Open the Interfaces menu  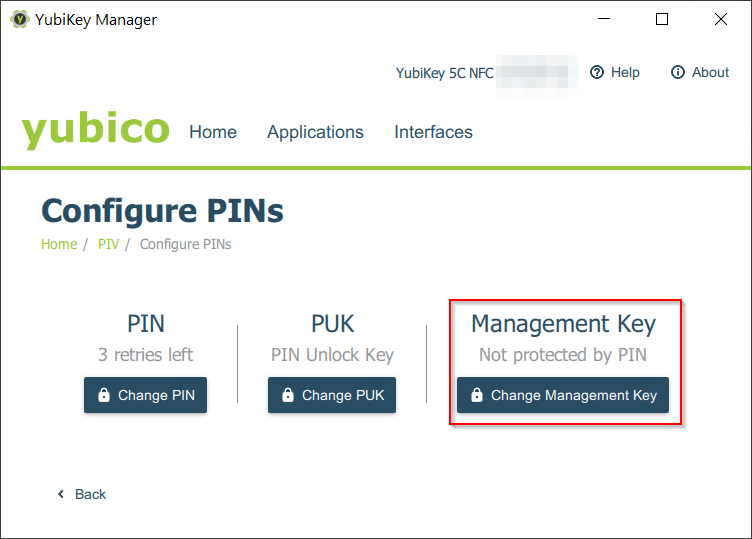pos(433,132)
